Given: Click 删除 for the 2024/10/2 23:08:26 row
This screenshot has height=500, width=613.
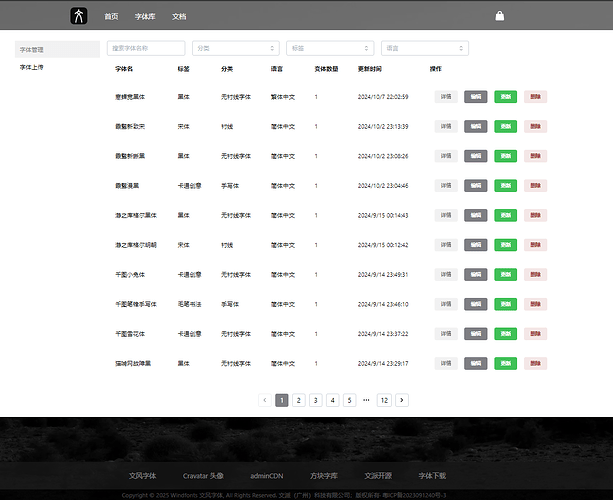Looking at the screenshot, I should coord(535,156).
